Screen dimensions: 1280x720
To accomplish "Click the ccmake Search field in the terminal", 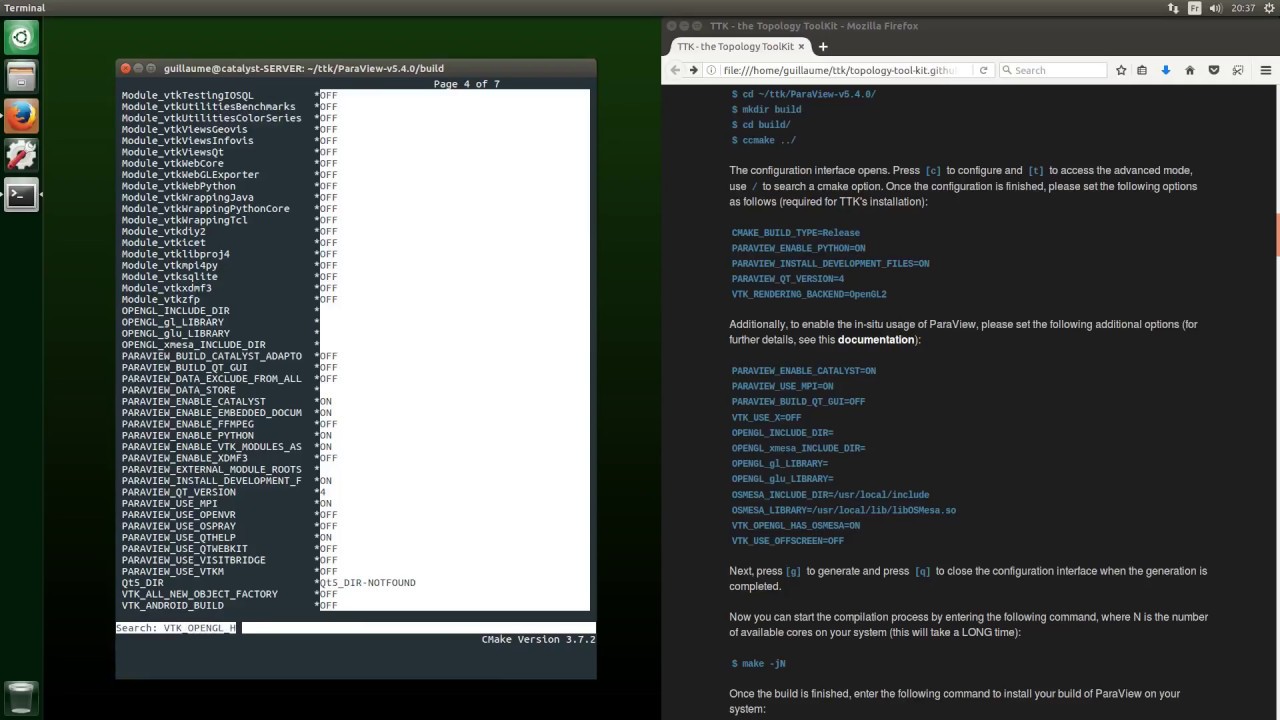I will click(355, 628).
